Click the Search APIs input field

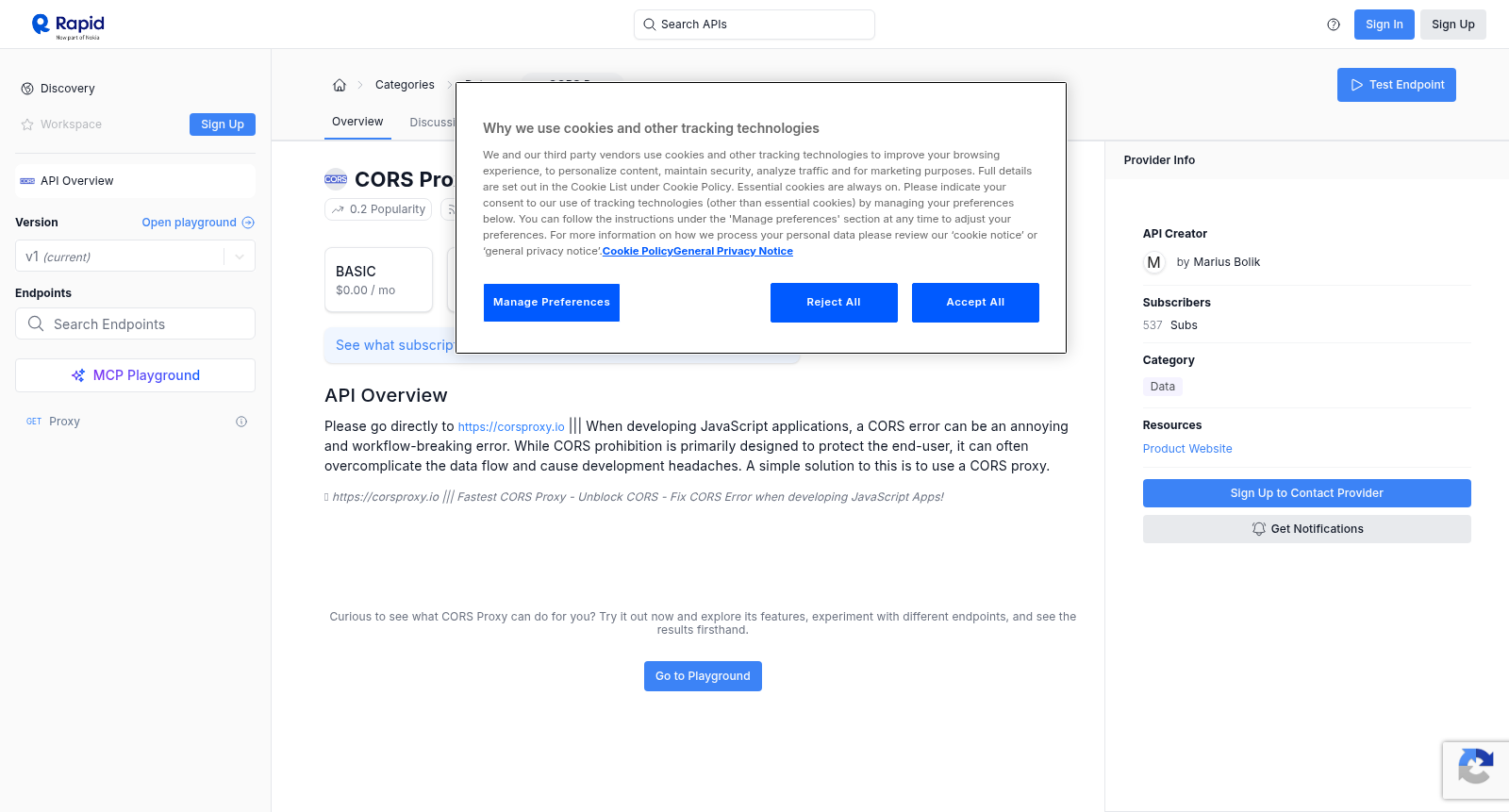point(754,25)
